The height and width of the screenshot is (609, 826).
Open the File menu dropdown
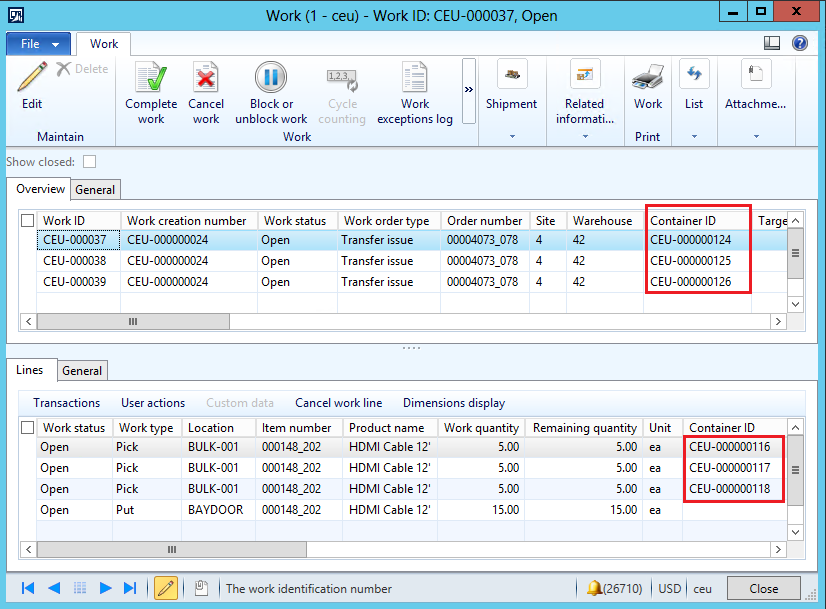39,44
